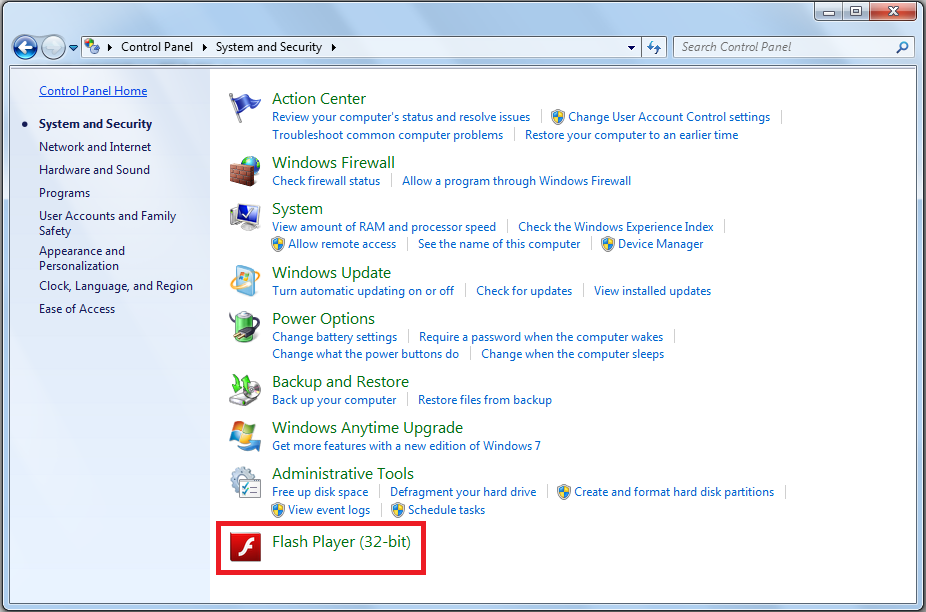Open Check for updates link
Viewport: 926px width, 612px height.
pos(524,291)
